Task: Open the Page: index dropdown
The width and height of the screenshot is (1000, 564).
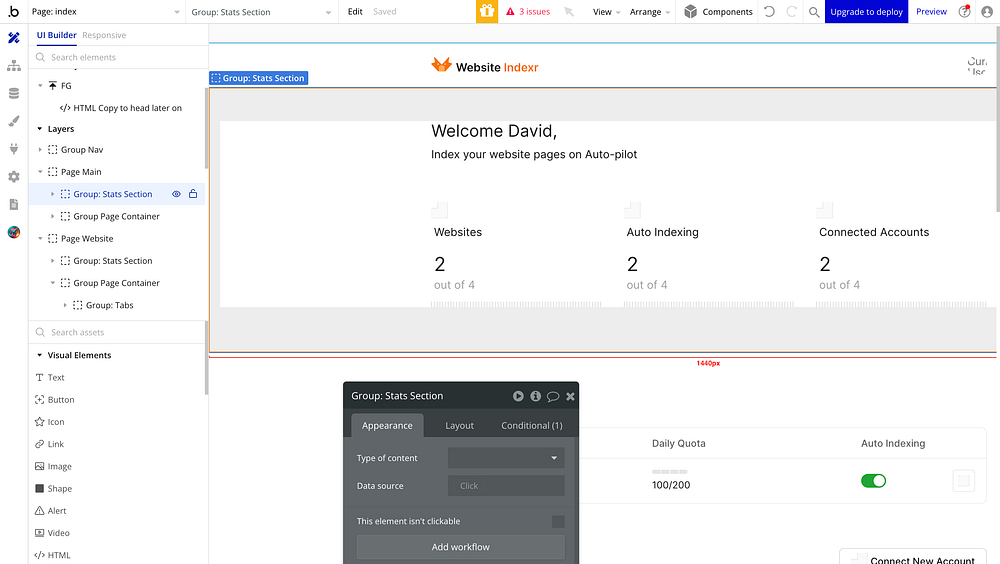Action: tap(106, 11)
